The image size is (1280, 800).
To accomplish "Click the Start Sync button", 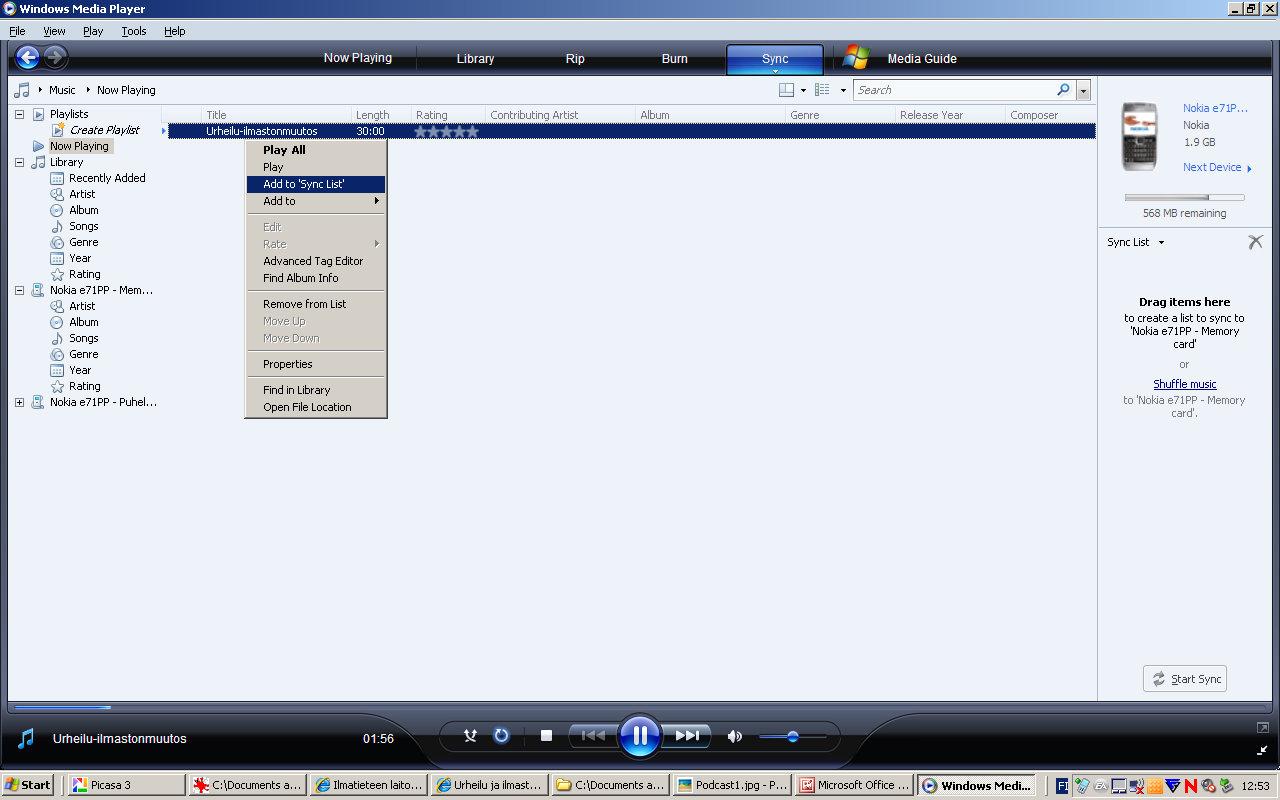I will coord(1185,679).
